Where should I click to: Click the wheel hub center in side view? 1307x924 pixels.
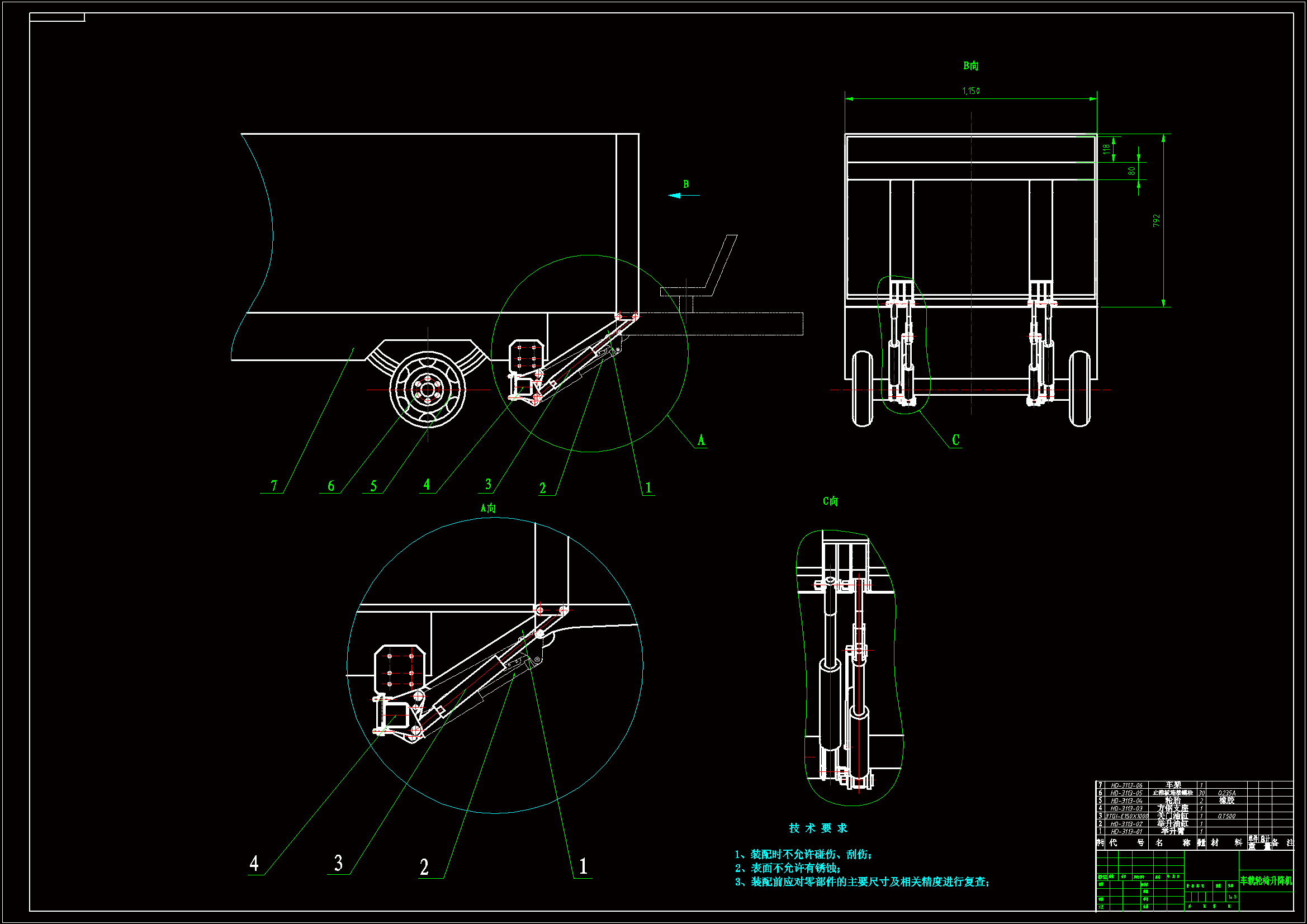point(428,390)
